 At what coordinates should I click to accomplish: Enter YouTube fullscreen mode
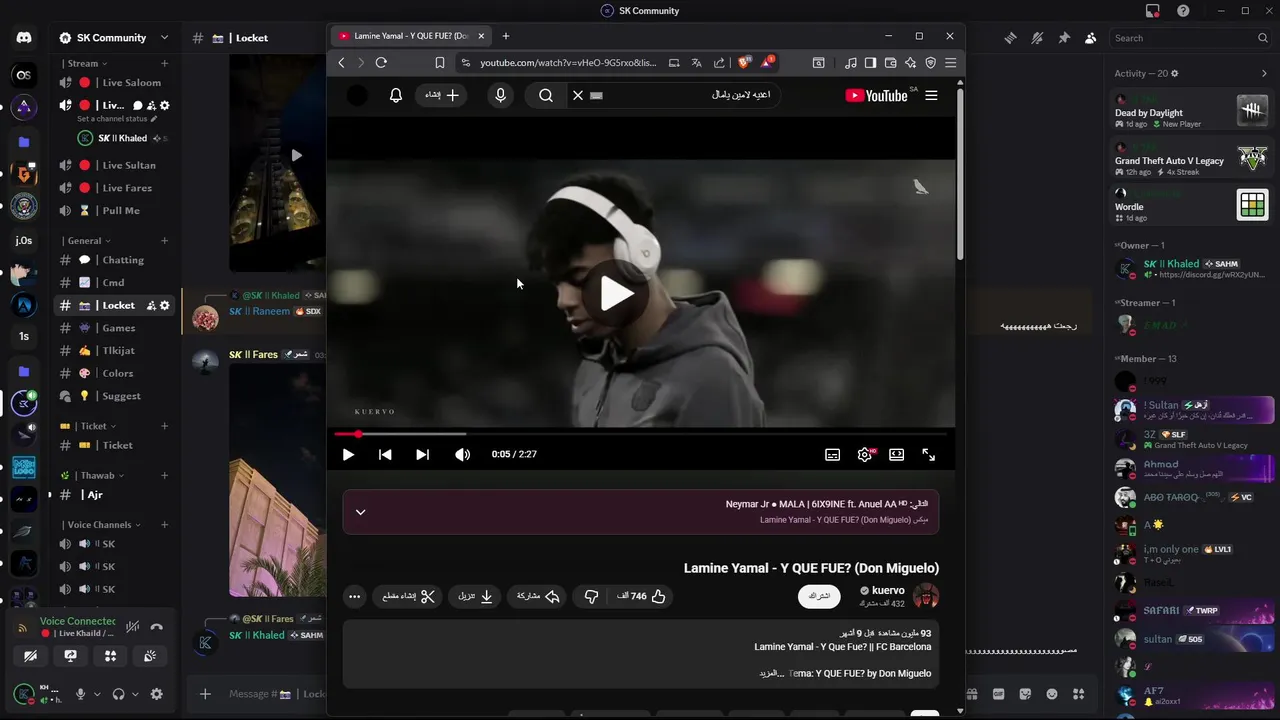(929, 454)
